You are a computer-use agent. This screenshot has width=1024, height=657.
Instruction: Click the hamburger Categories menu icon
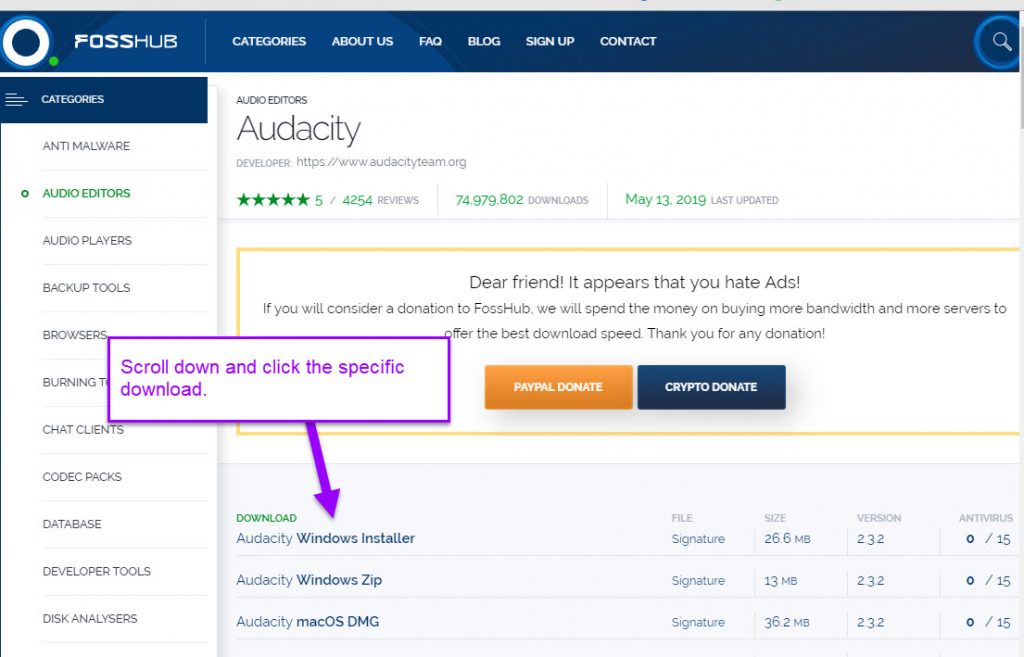pos(16,99)
